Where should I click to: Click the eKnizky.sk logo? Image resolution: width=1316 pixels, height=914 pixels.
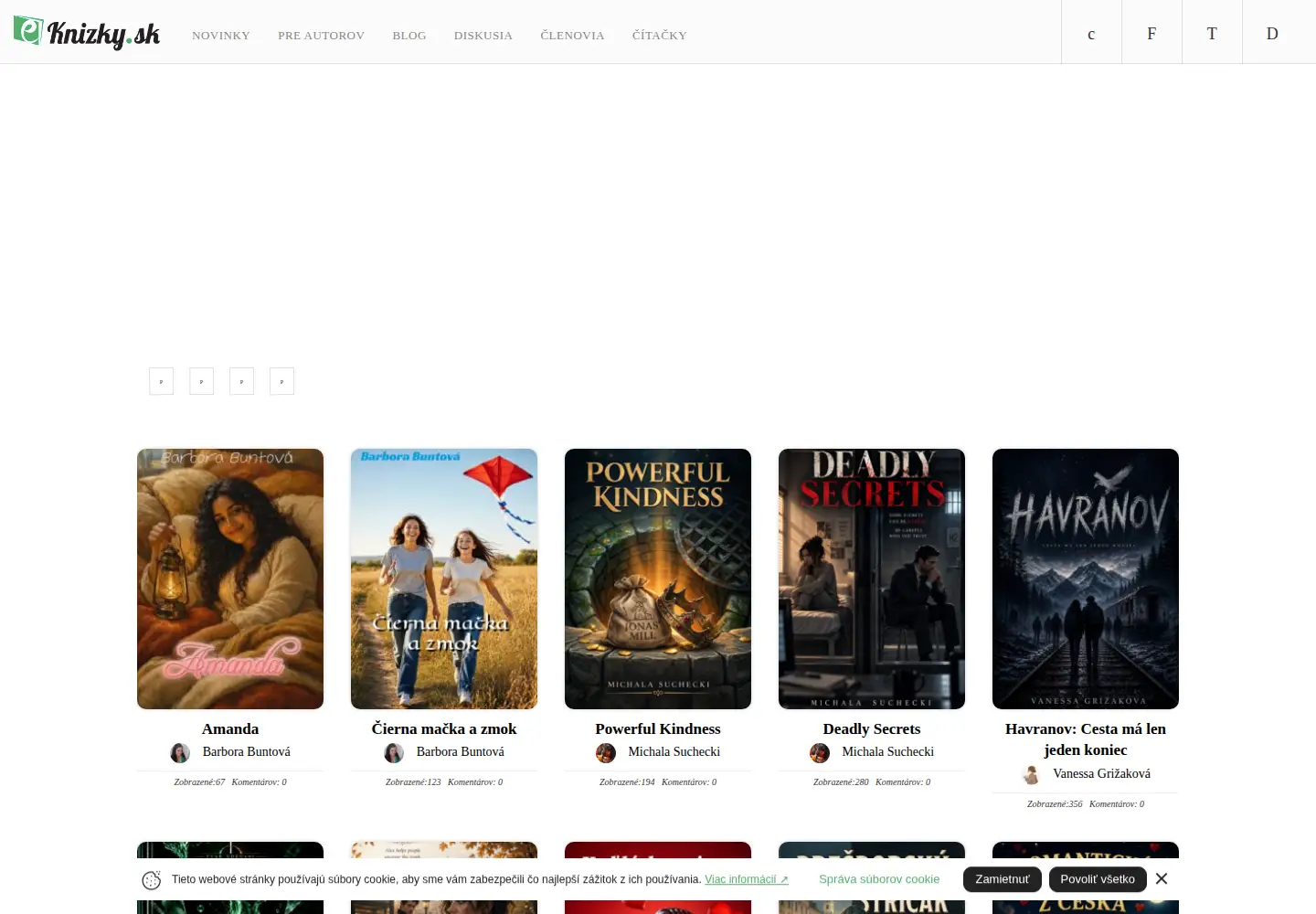[87, 33]
